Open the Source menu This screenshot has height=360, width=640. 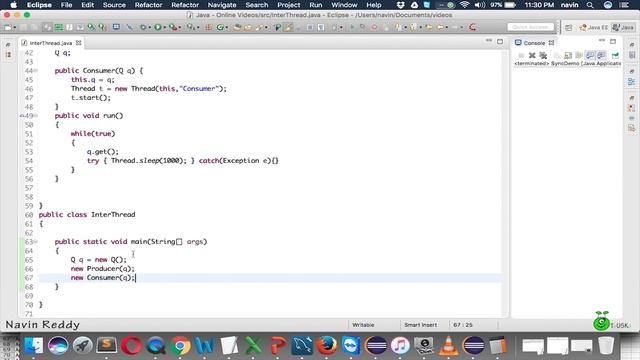pyautogui.click(x=114, y=5)
